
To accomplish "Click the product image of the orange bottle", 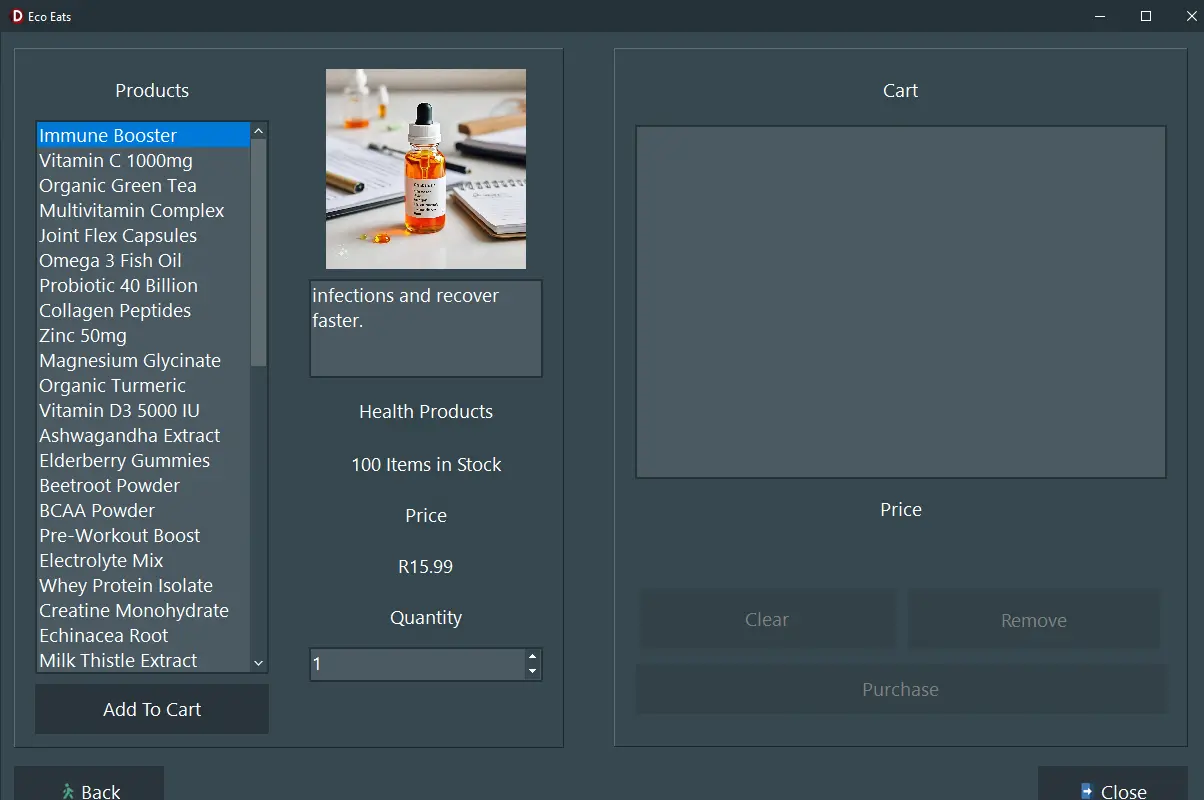I will point(426,169).
